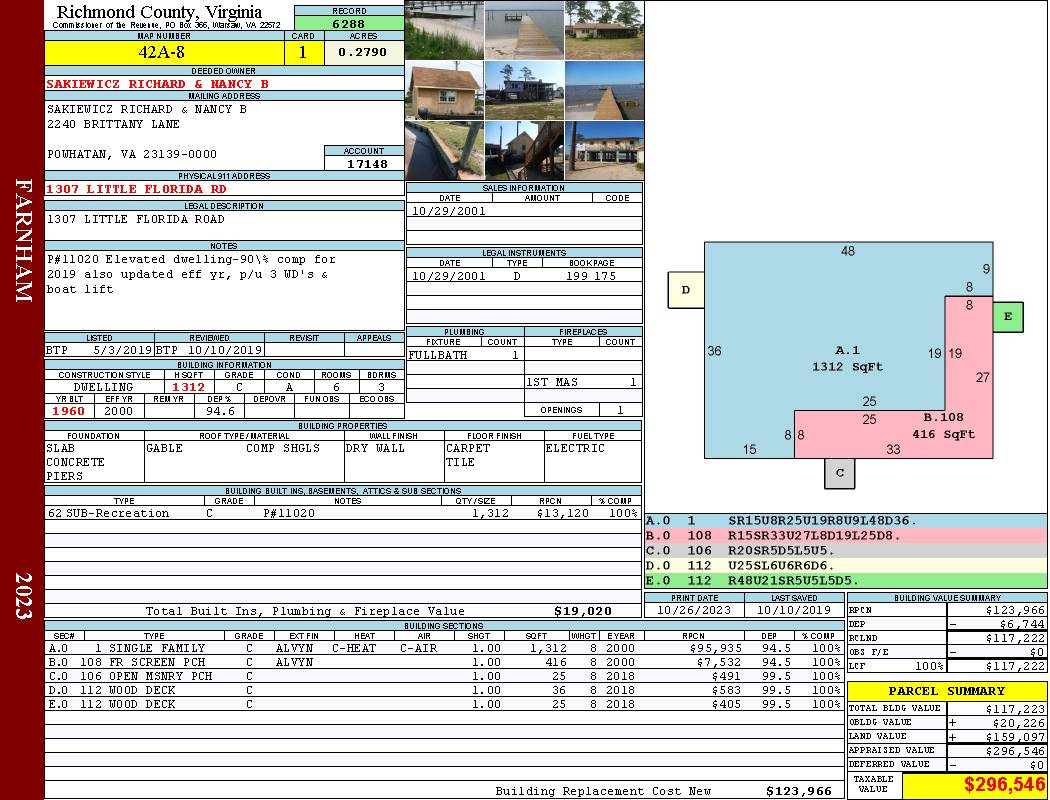Open the top-center wooden pier photo
Image resolution: width=1050 pixels, height=800 pixels.
click(524, 30)
